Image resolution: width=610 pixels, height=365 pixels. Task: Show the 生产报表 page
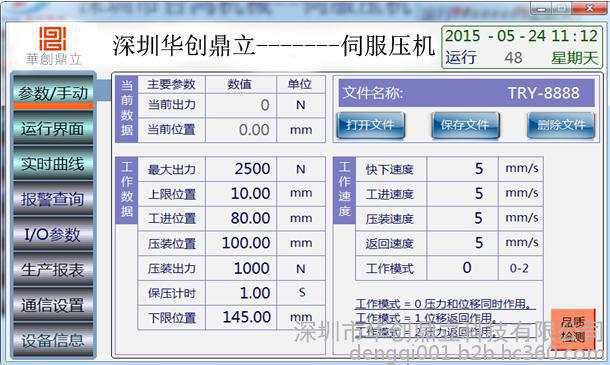pos(53,270)
